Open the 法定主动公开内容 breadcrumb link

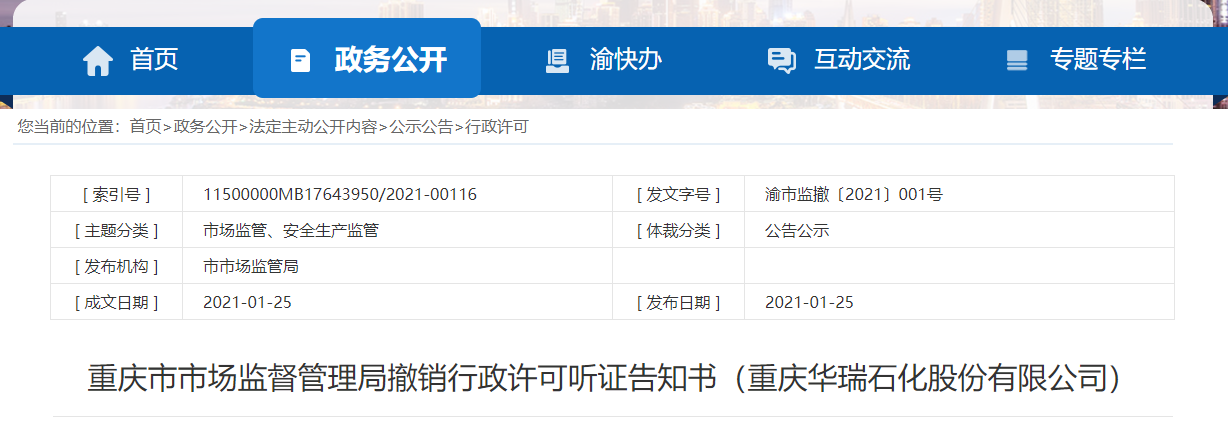(313, 126)
